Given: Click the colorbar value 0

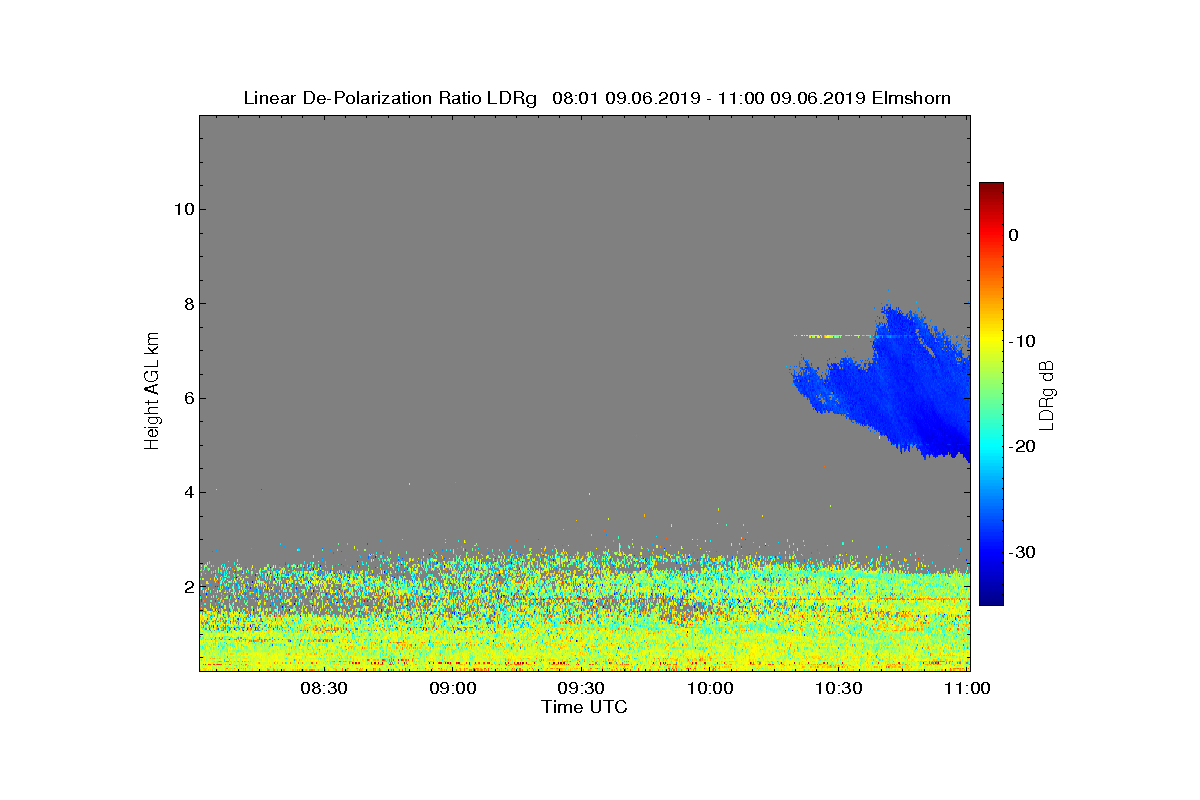Looking at the screenshot, I should tap(1013, 235).
